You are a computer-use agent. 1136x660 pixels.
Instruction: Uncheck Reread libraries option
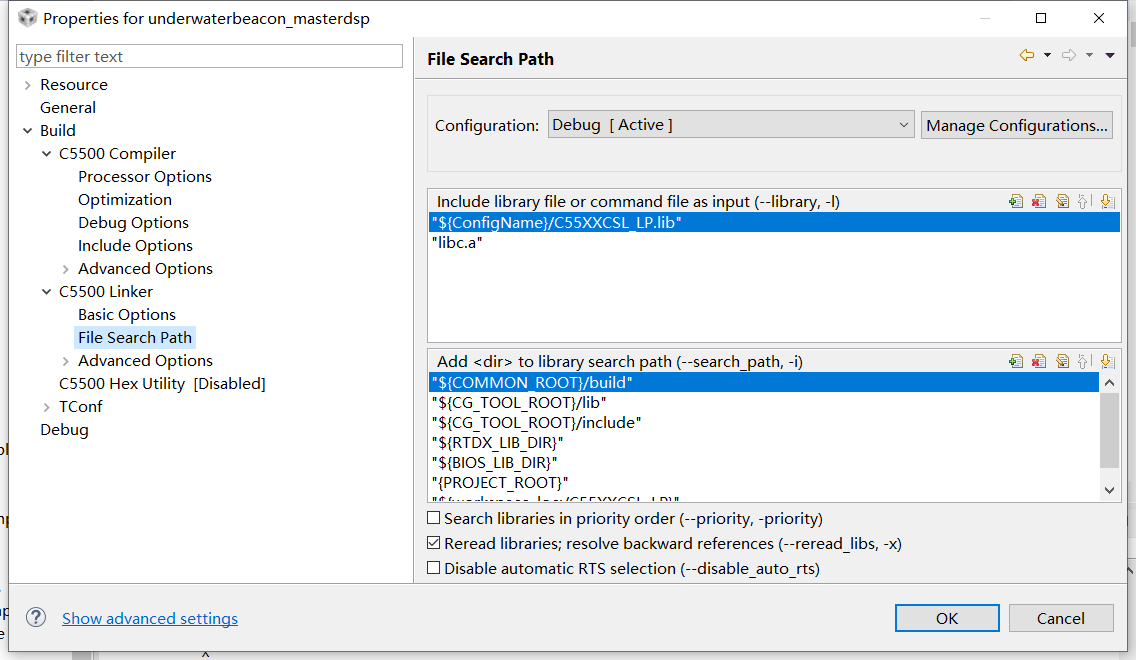tap(434, 543)
